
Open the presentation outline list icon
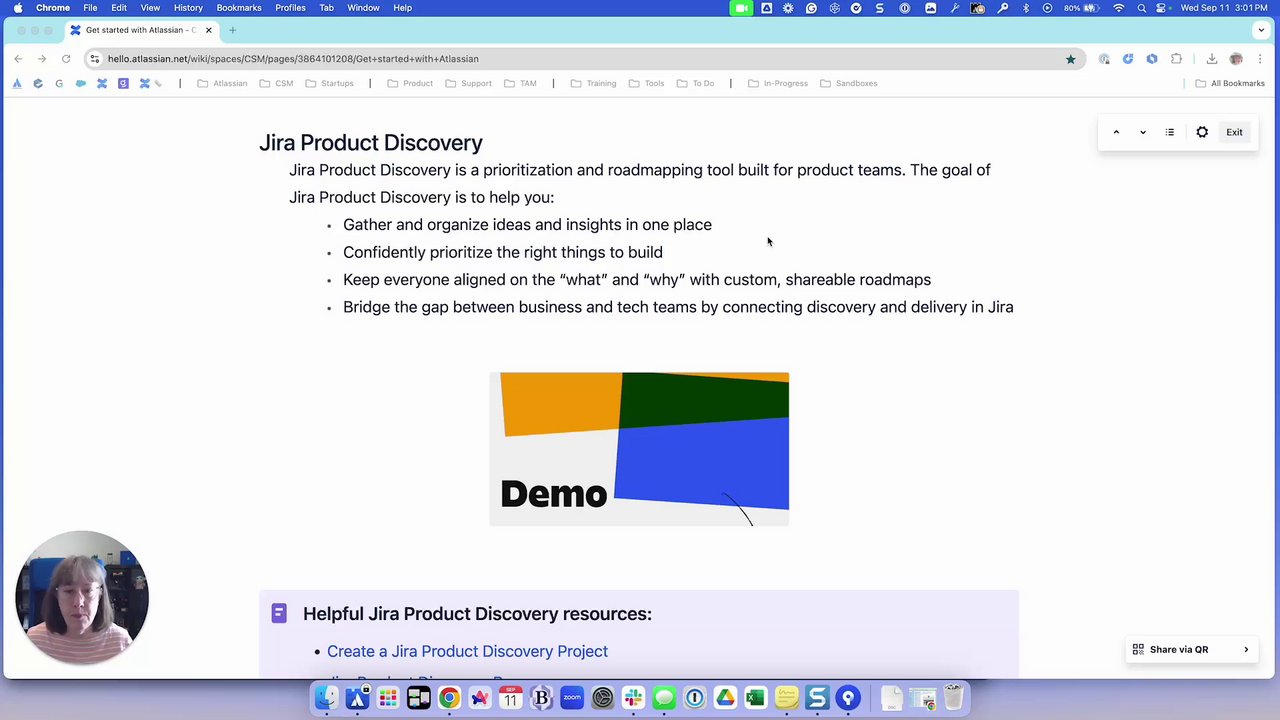click(1169, 132)
